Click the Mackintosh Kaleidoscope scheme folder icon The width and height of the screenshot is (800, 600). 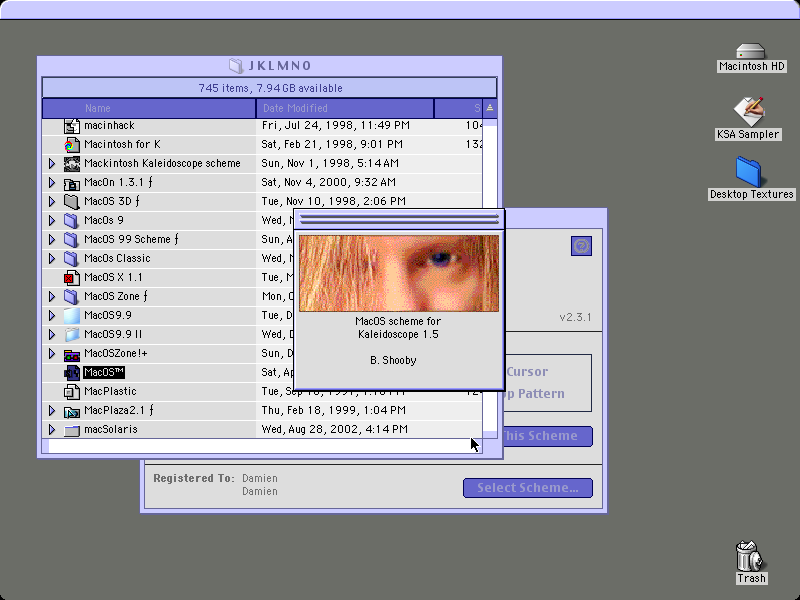coord(71,164)
